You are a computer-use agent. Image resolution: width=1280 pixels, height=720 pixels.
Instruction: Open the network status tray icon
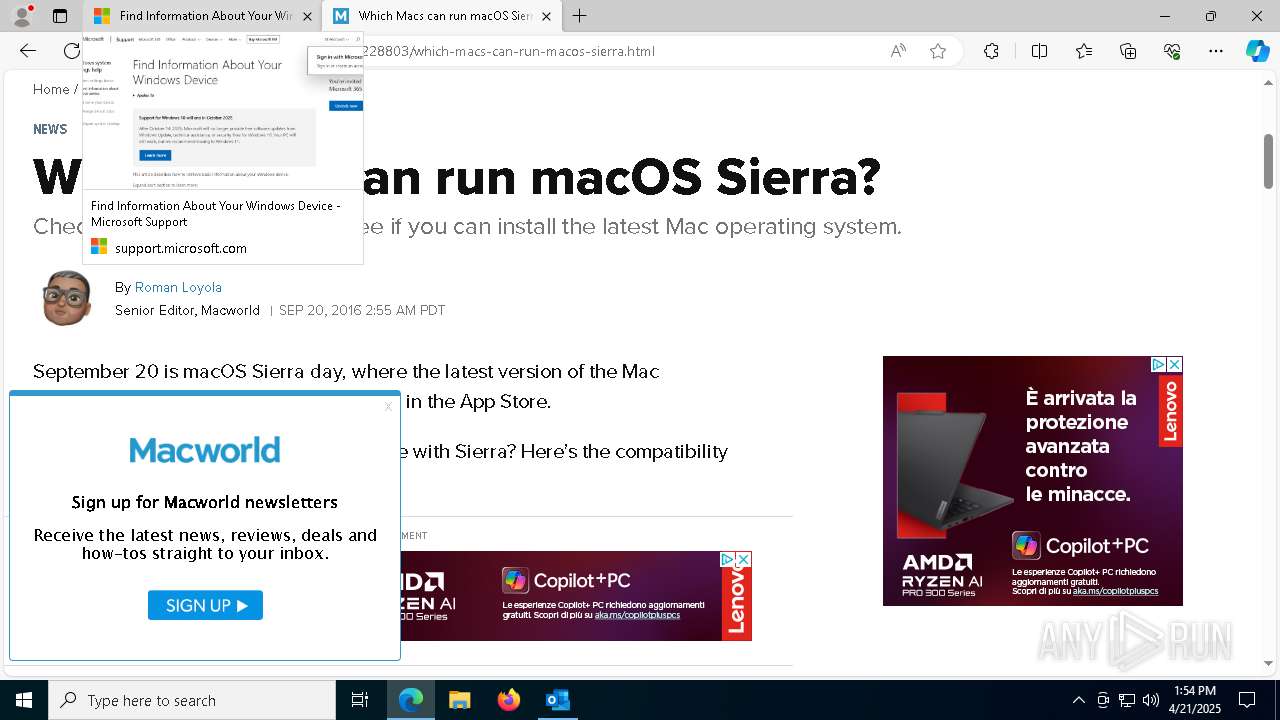(1127, 700)
